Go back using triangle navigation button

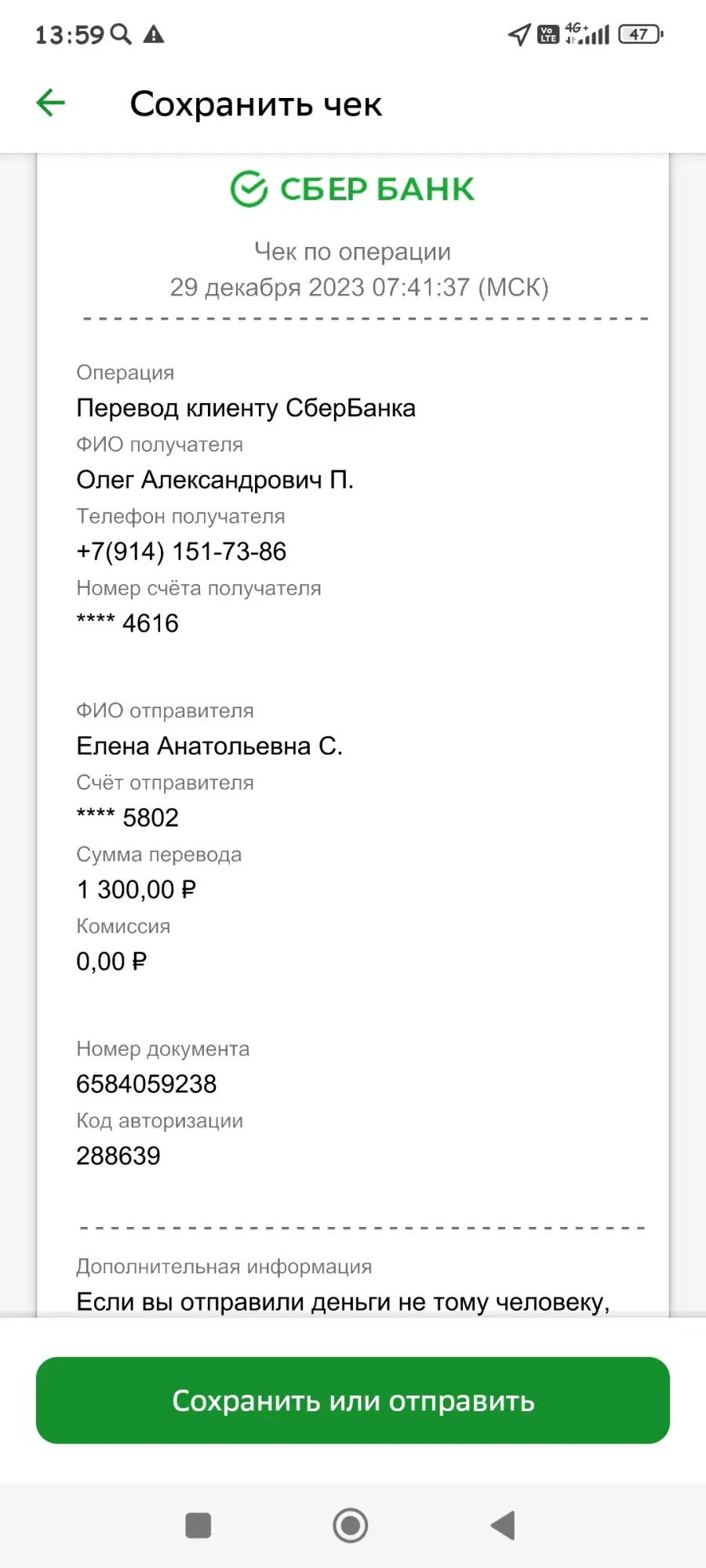coord(503,1526)
